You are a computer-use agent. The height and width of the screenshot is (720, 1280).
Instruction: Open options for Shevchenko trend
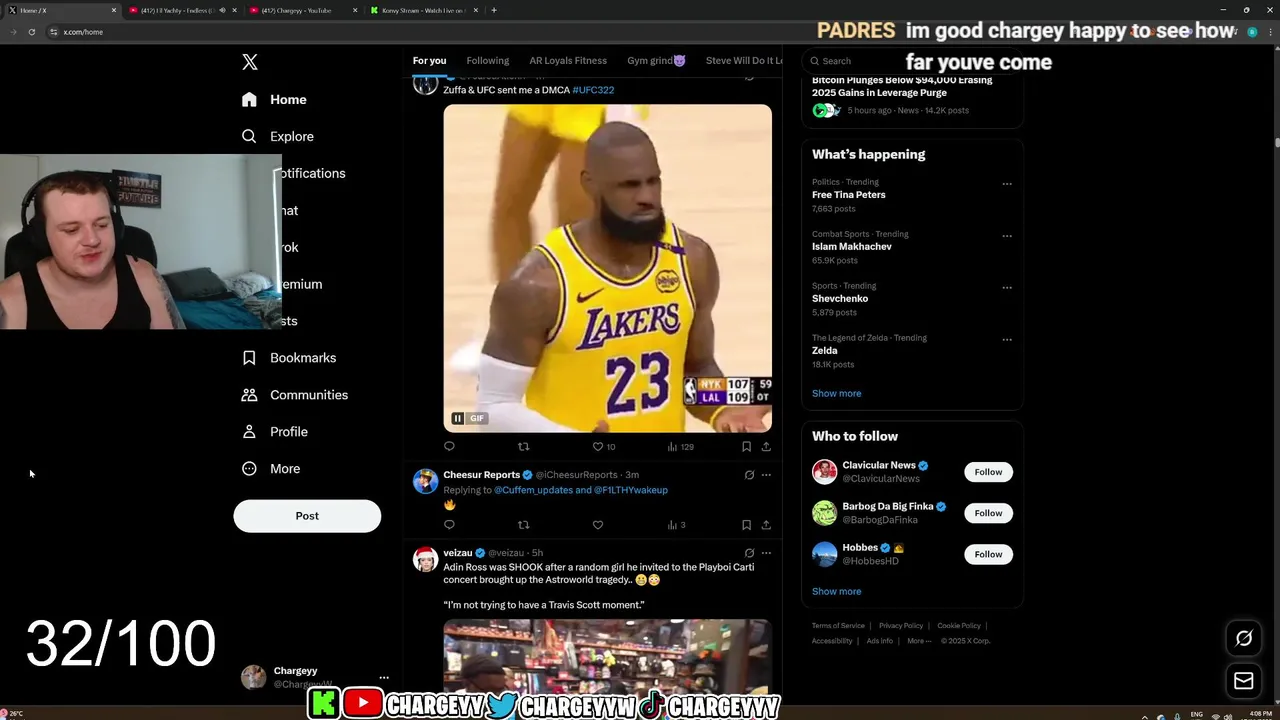(1007, 288)
